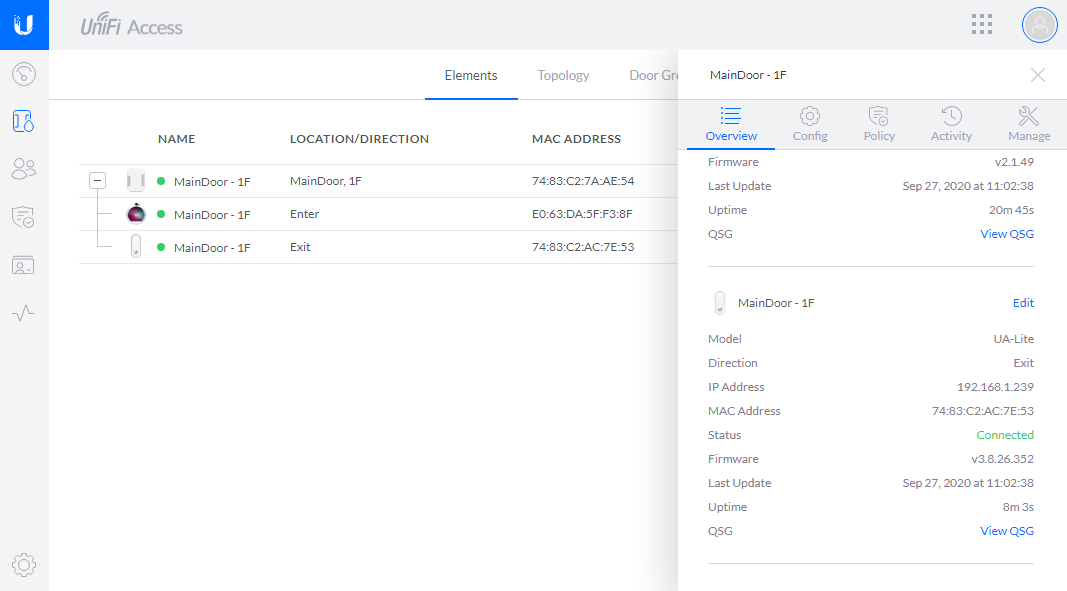Click the NAME column header
The image size is (1067, 591).
[176, 139]
